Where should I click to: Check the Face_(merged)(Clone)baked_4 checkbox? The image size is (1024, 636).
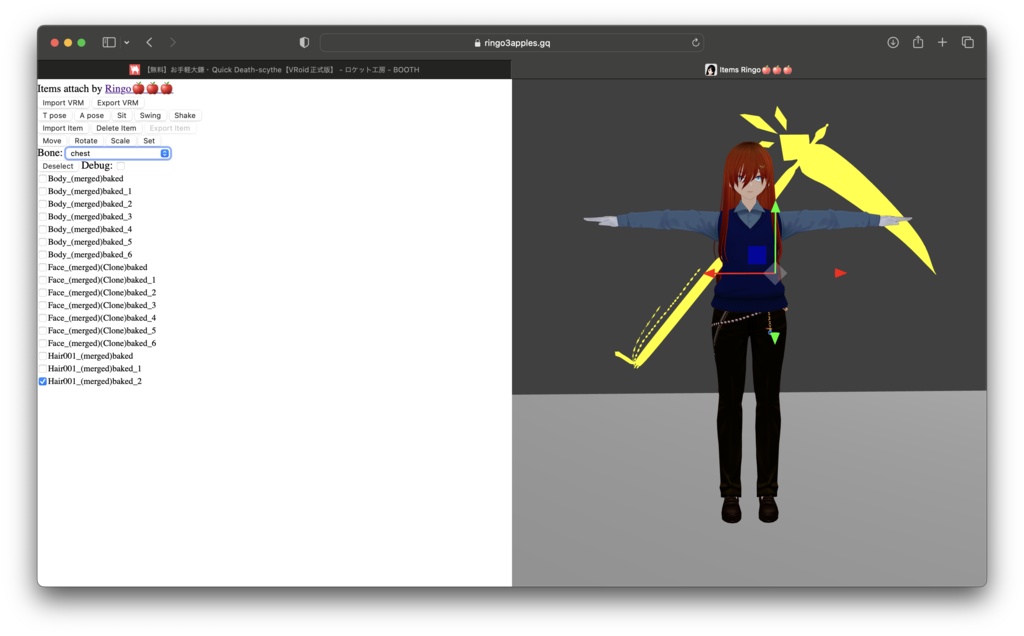click(42, 318)
